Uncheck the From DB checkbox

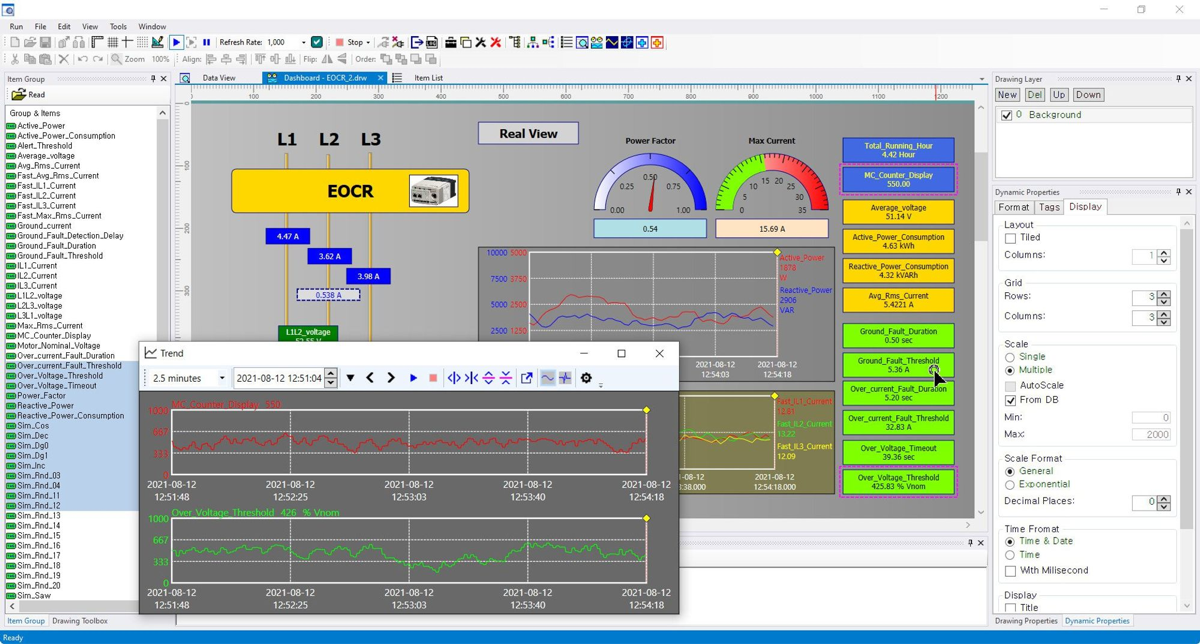[x=1010, y=400]
